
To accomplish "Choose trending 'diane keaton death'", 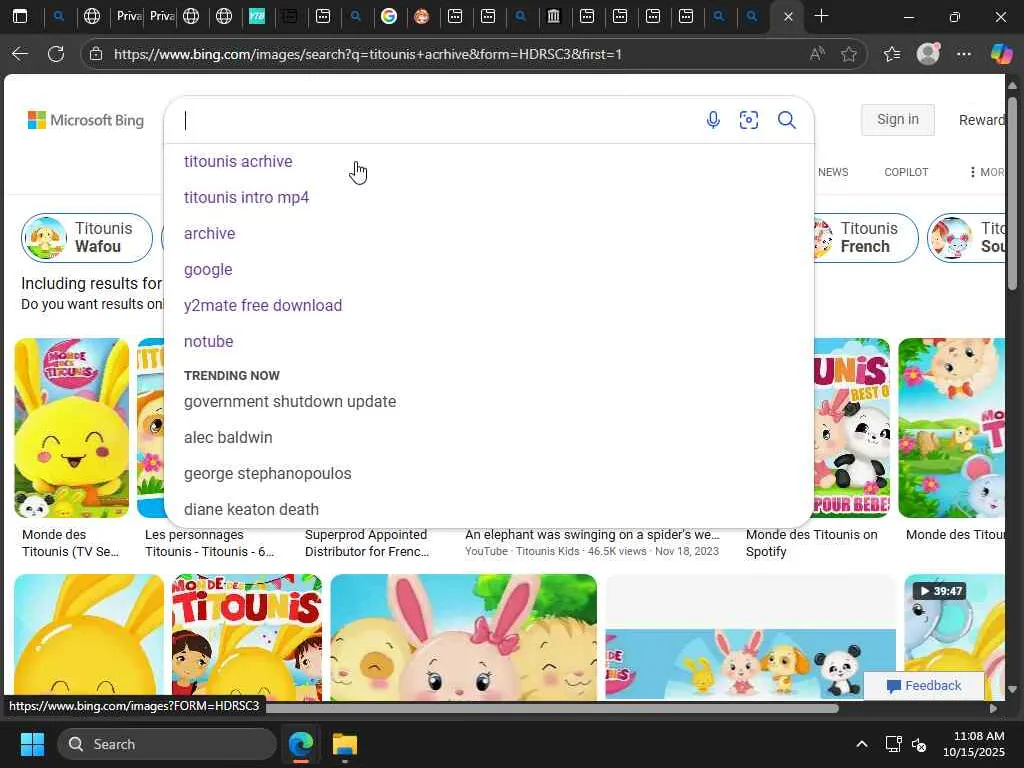I will [x=251, y=509].
